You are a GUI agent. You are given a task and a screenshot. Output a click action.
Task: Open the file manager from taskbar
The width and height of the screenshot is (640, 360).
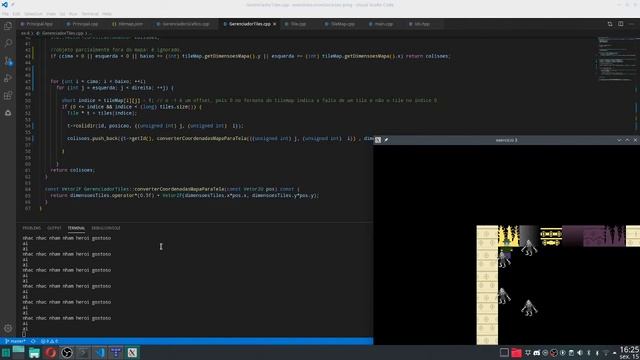pos(34,353)
